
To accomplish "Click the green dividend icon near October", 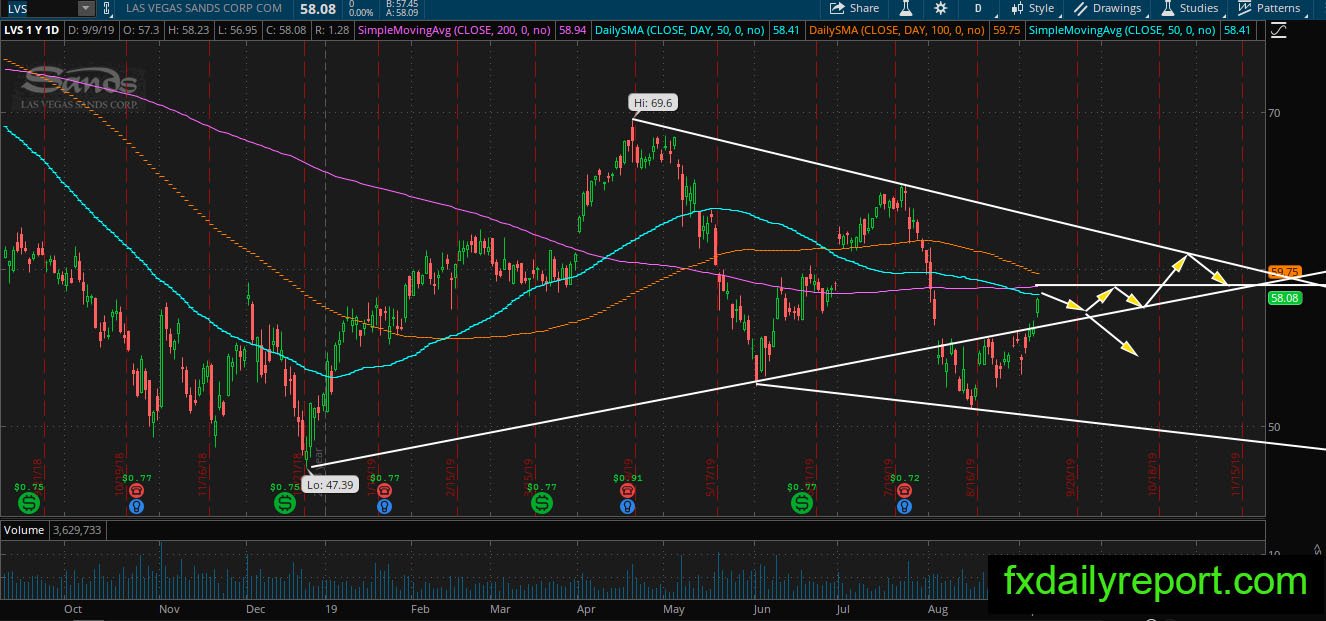I will coord(28,502).
